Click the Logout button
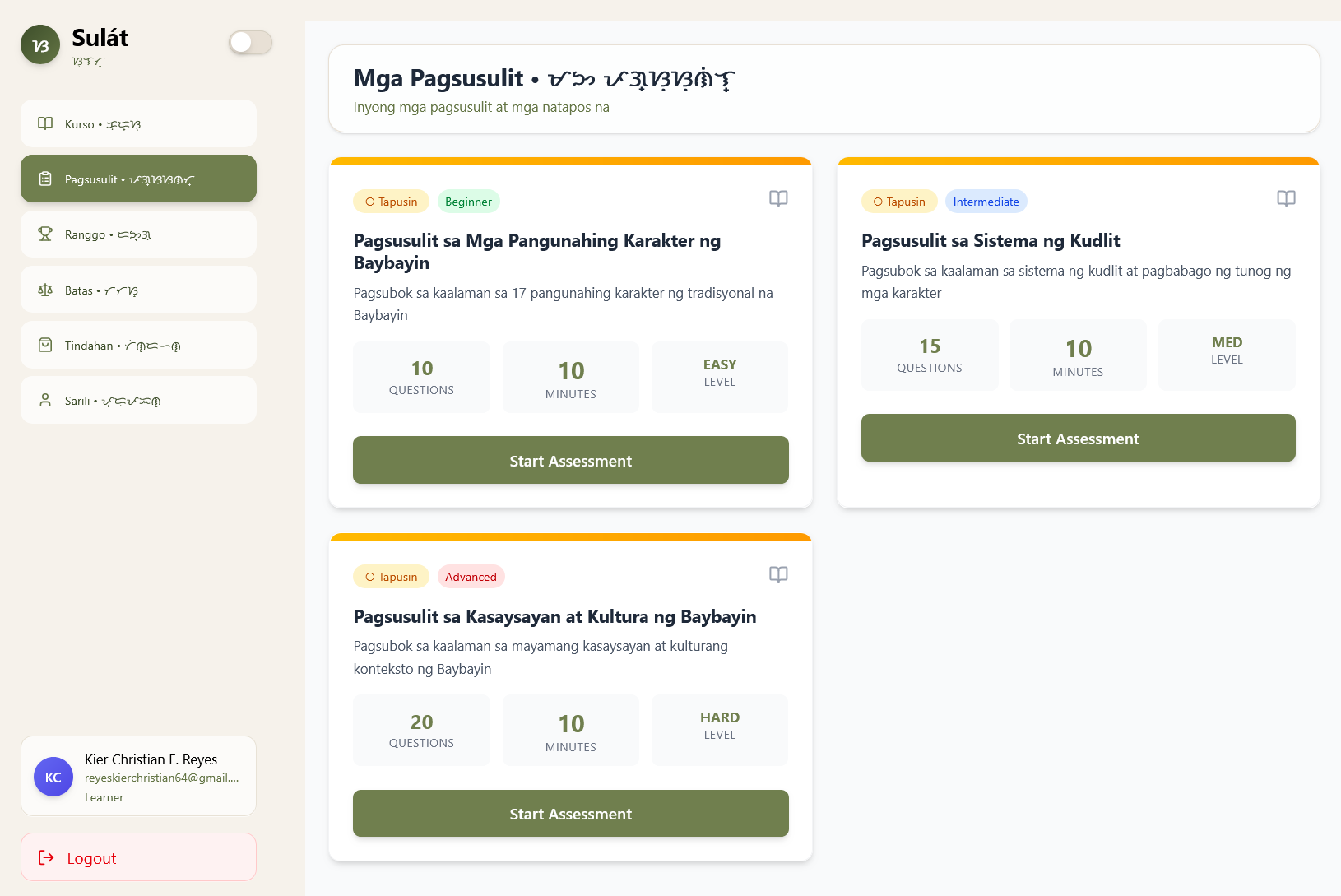Viewport: 1341px width, 896px height. coord(138,857)
